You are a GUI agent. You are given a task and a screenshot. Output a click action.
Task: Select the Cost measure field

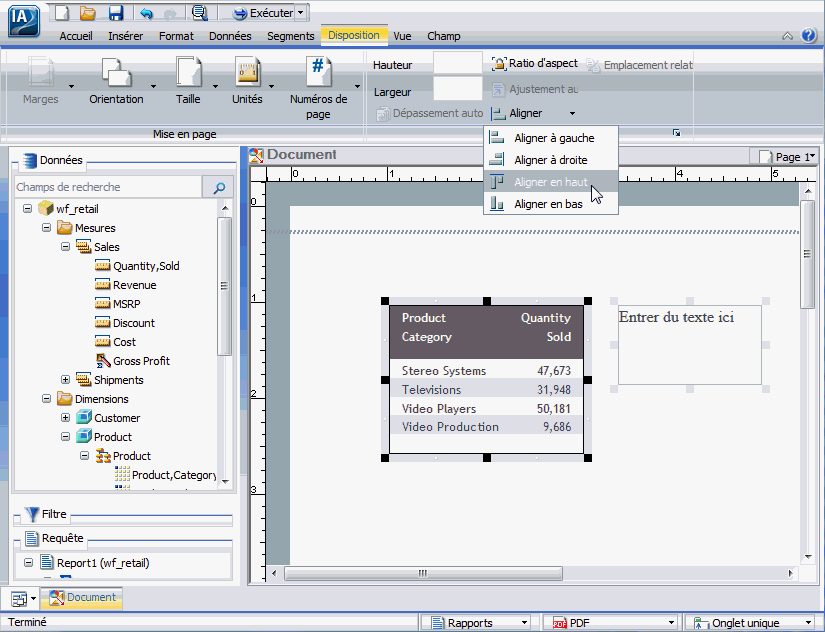click(124, 342)
